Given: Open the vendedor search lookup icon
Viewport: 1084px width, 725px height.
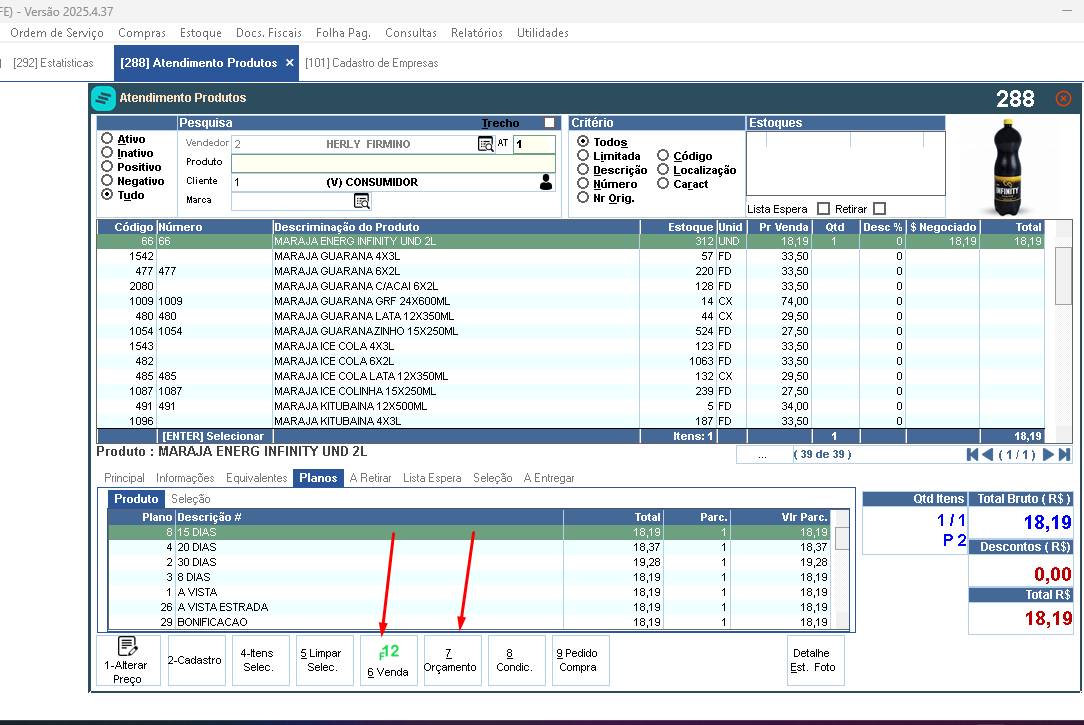Looking at the screenshot, I should (x=486, y=144).
